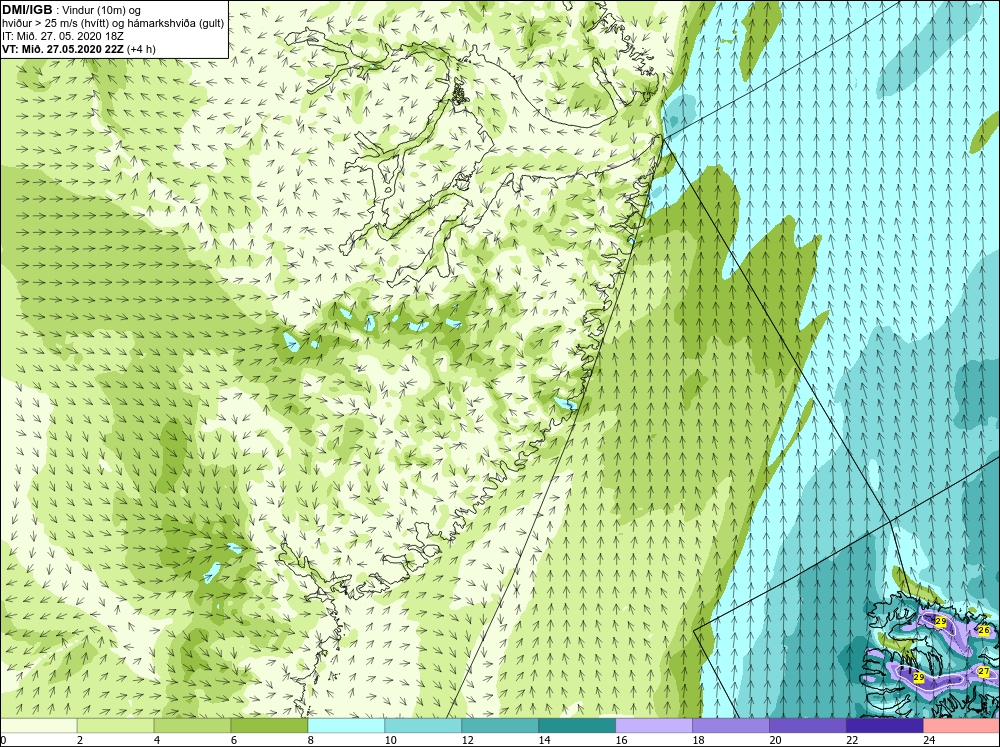The height and width of the screenshot is (747, 1000).
Task: Click the DMI/IGB title text
Action: (27, 10)
